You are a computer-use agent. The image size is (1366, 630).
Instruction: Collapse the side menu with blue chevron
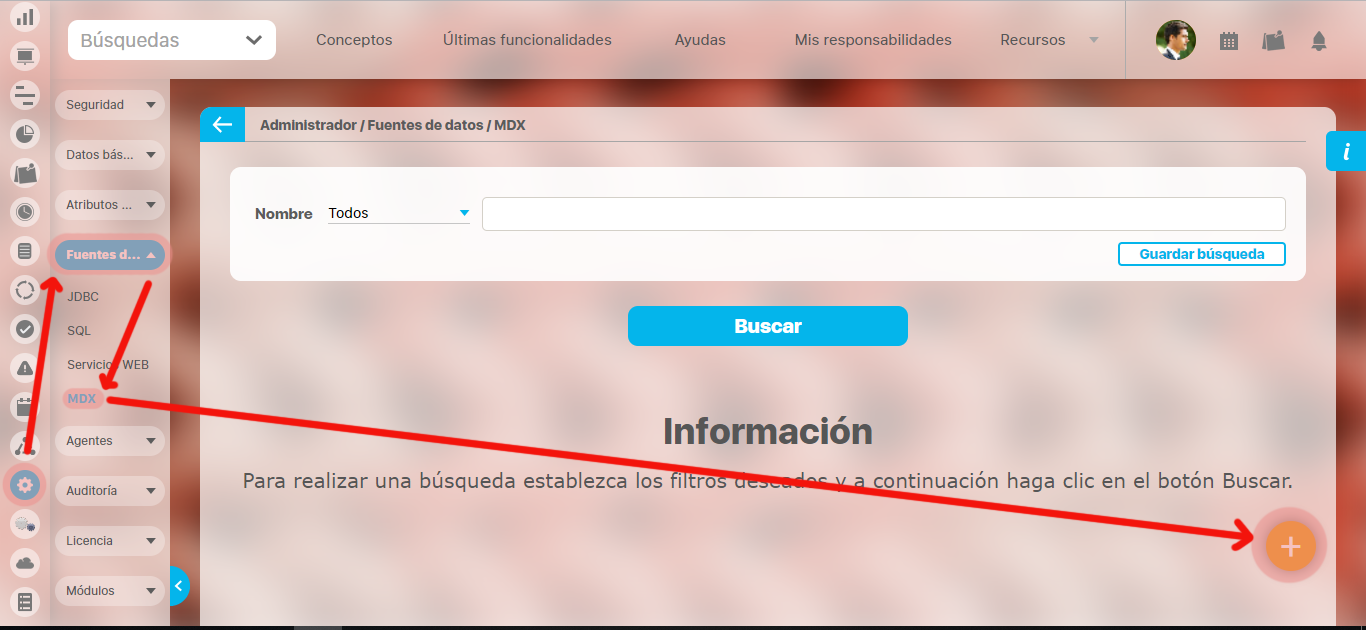pyautogui.click(x=179, y=586)
